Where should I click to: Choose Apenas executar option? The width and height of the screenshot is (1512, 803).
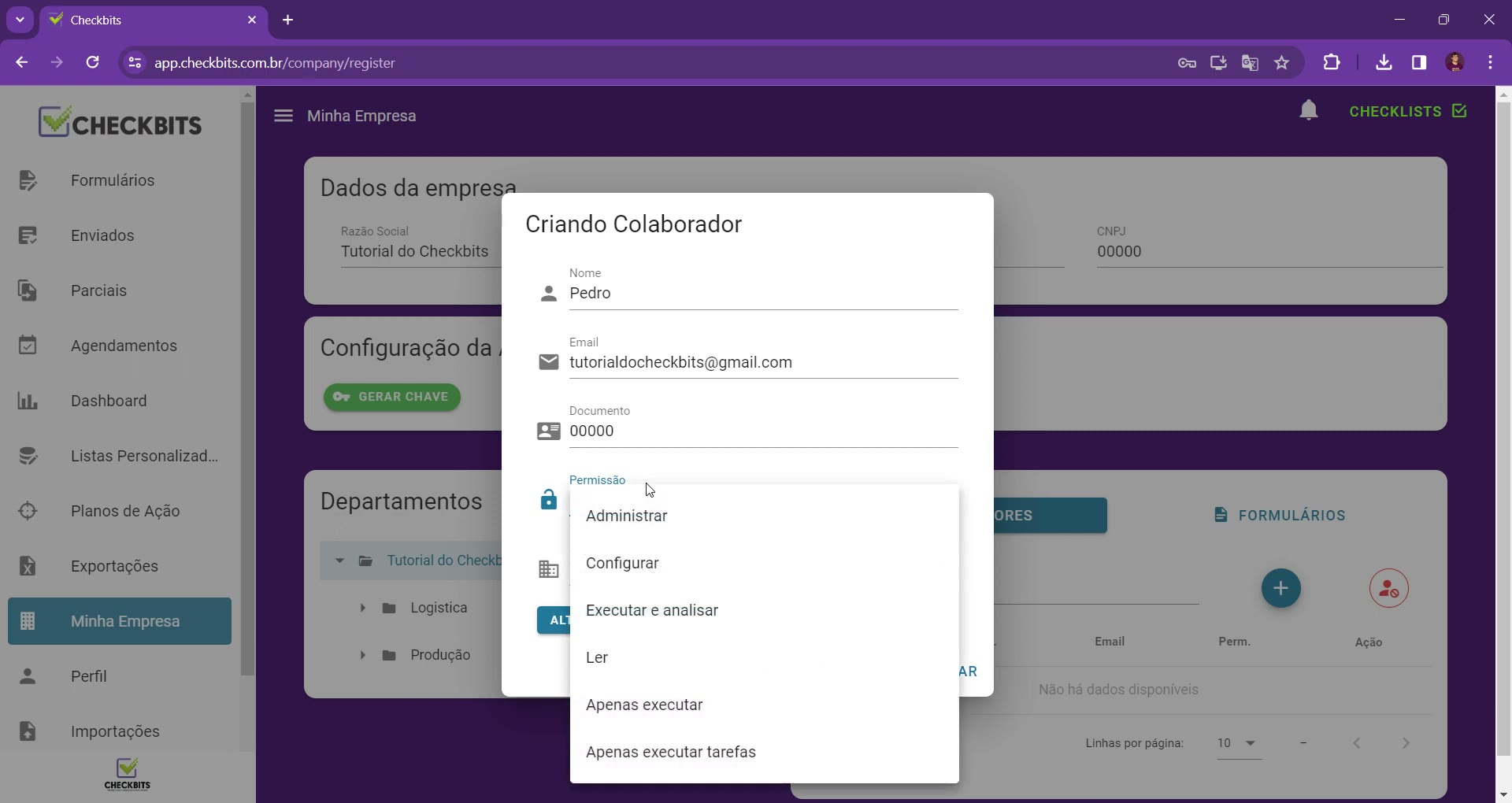[764, 705]
